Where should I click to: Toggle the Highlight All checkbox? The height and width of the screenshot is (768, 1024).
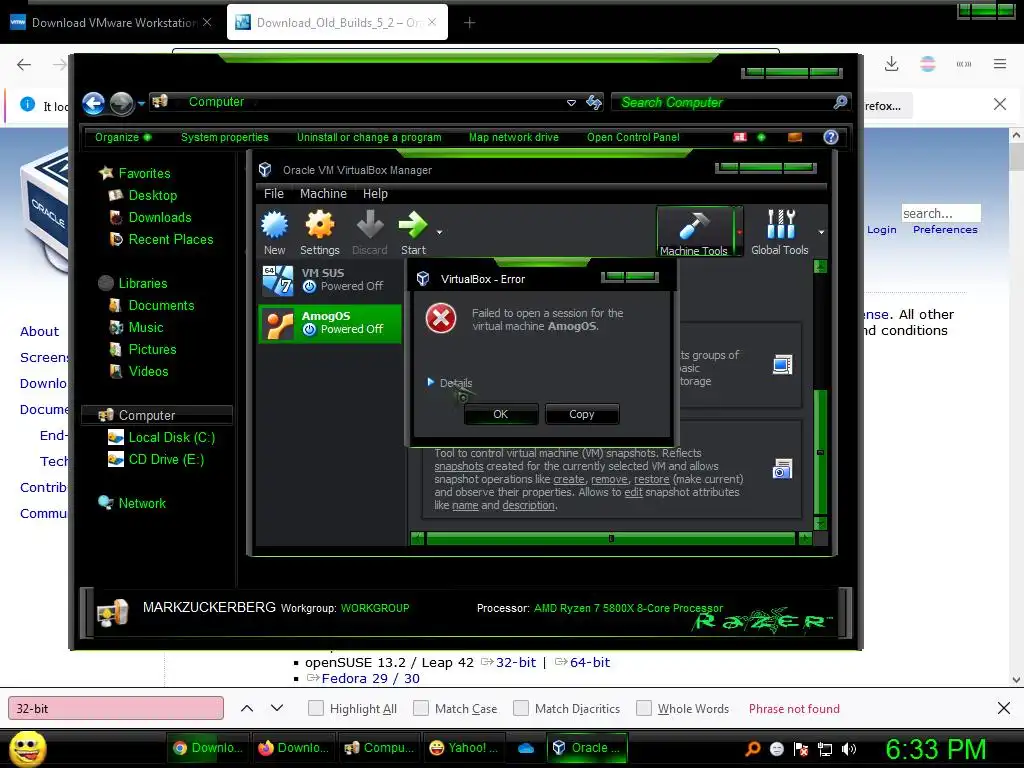[315, 709]
